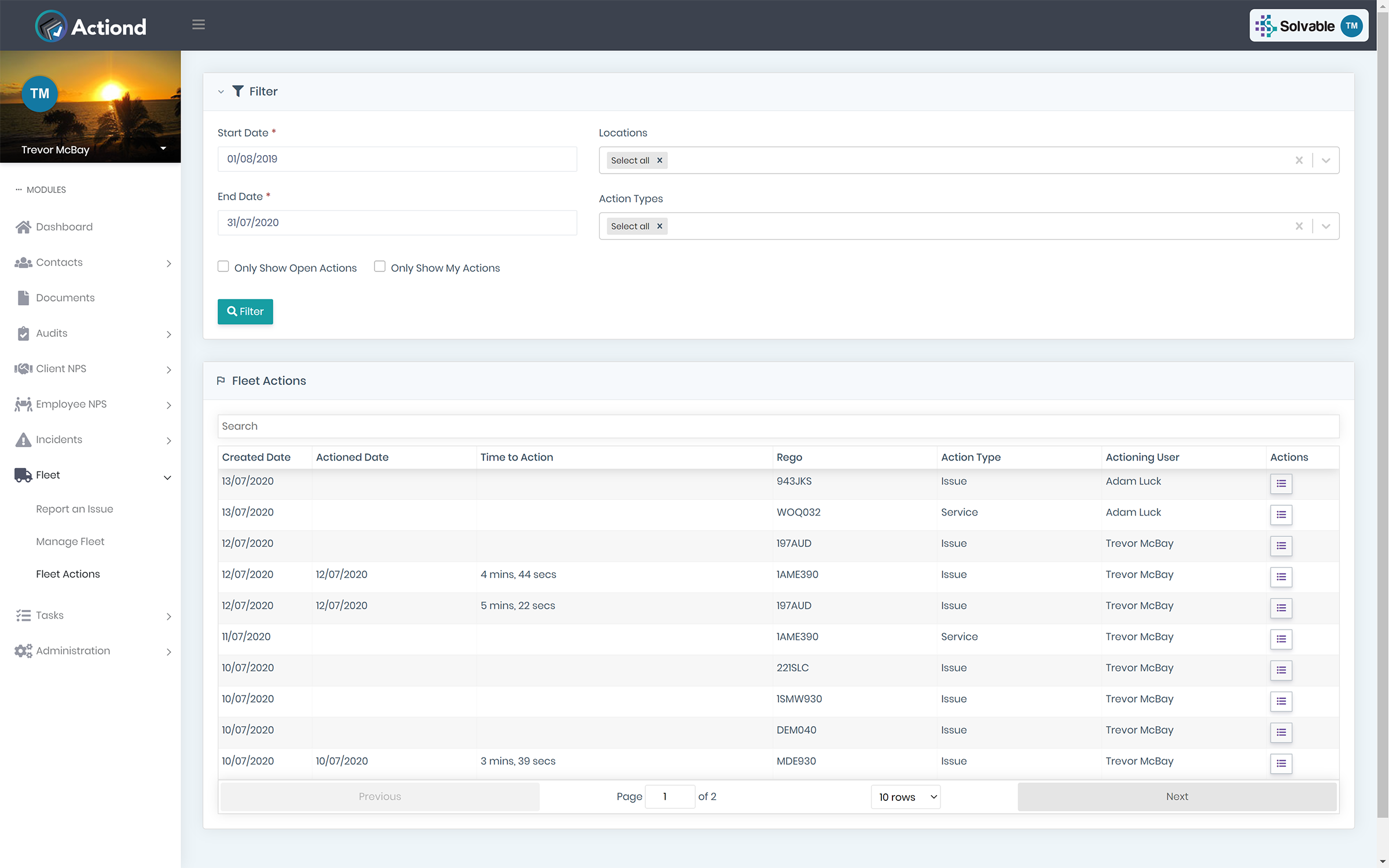Screen dimensions: 1389x868
Task: Toggle the Only Show Open Actions checkbox
Action: click(x=223, y=266)
